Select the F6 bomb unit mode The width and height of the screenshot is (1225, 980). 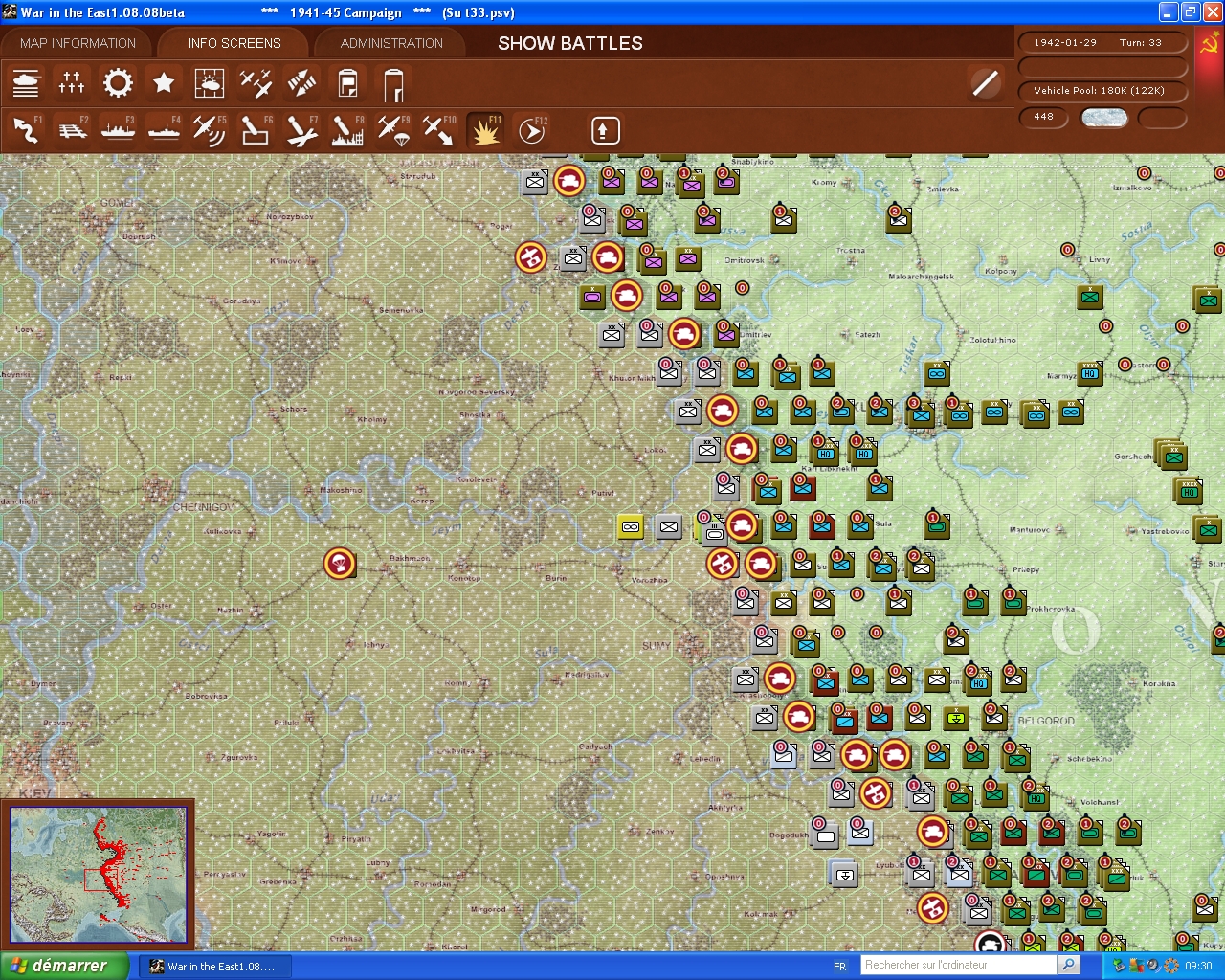pos(256,129)
